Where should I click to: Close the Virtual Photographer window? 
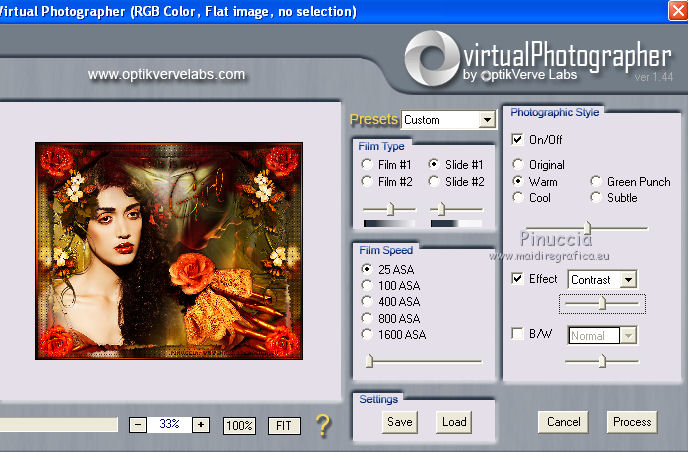point(678,11)
